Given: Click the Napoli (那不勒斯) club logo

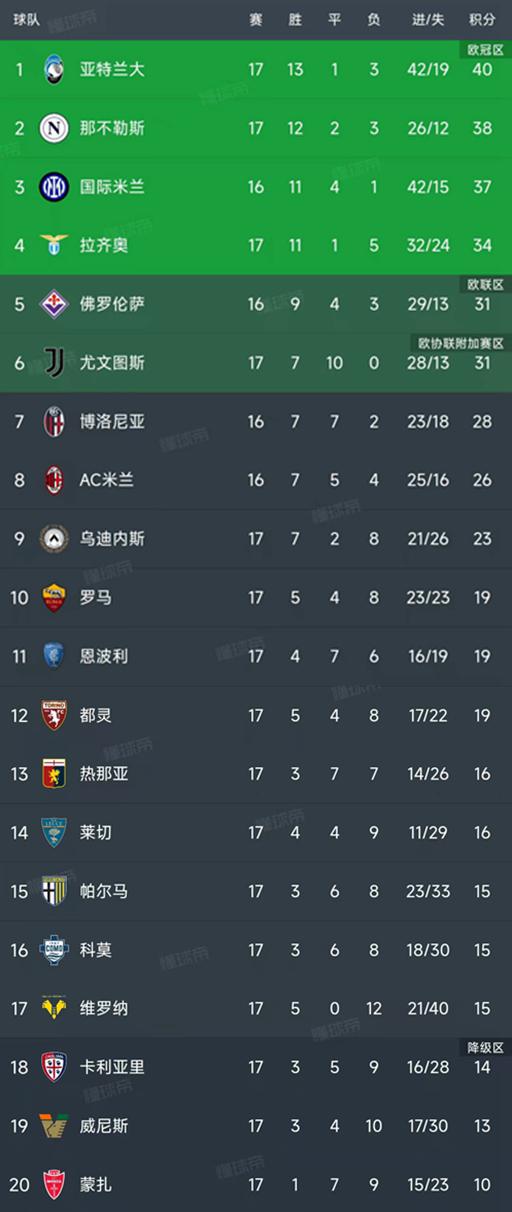Looking at the screenshot, I should click(x=53, y=128).
